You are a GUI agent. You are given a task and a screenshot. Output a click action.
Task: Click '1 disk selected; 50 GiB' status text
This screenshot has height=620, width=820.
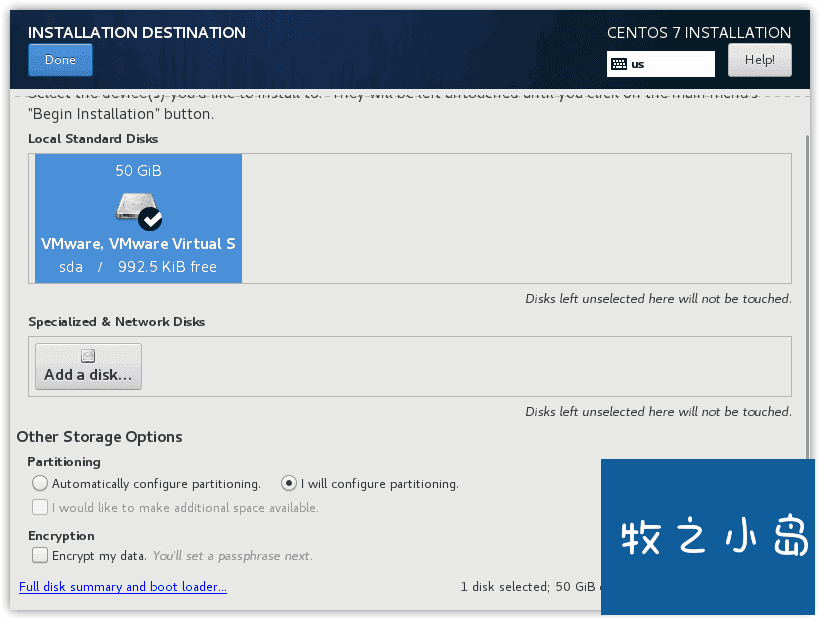528,587
